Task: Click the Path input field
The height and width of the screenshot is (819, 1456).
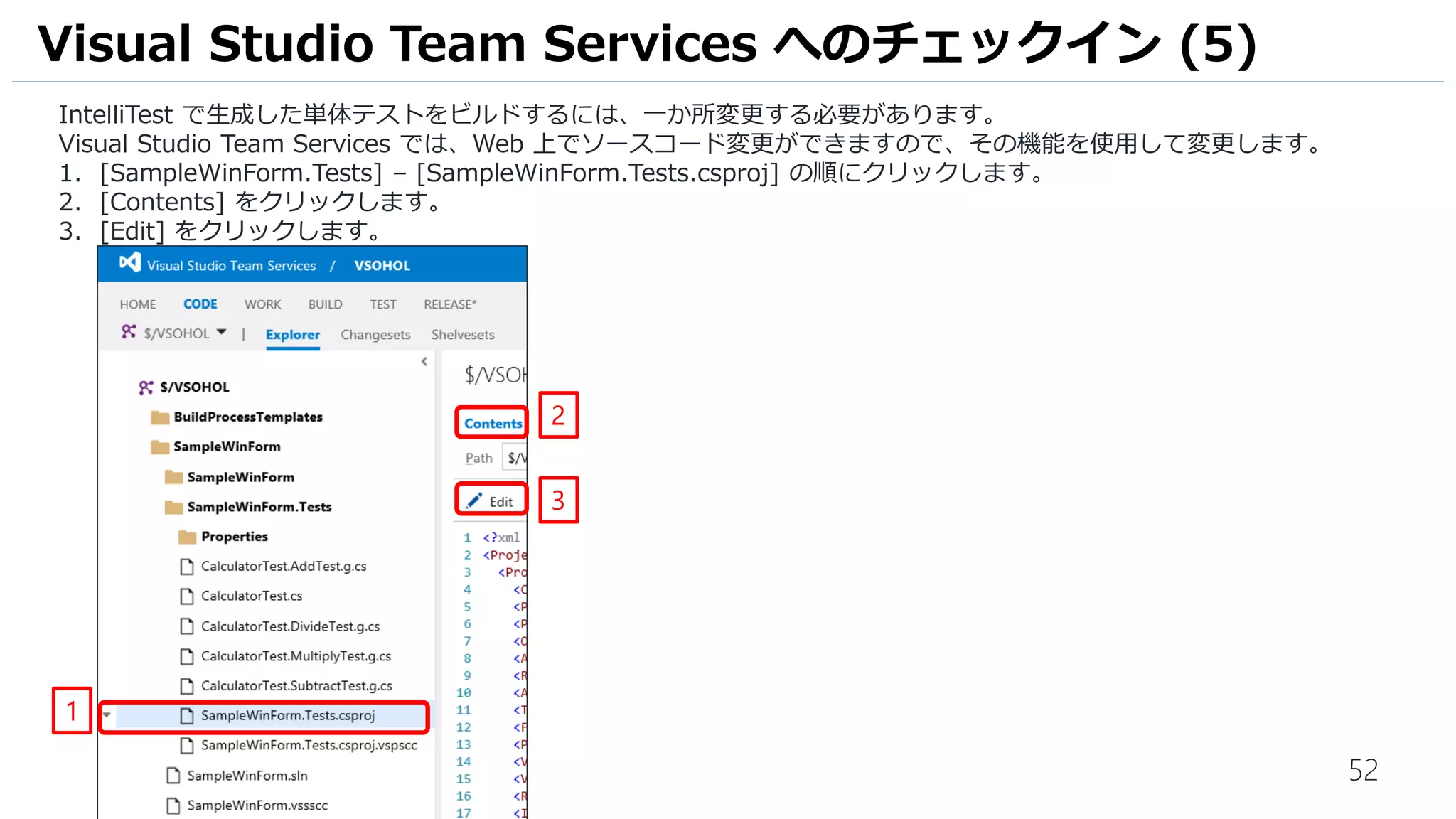Action: [x=515, y=458]
